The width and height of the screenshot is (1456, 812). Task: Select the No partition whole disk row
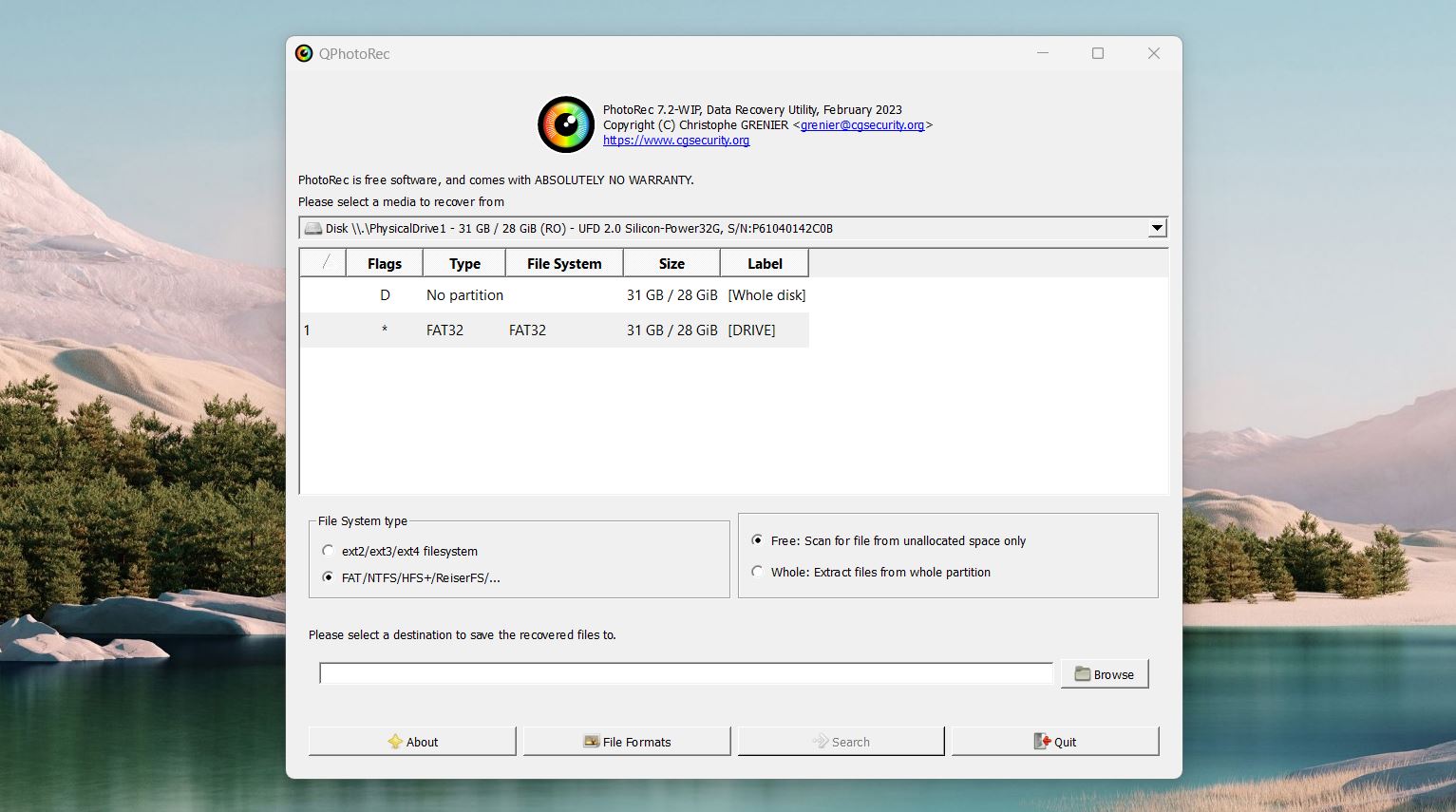click(555, 295)
